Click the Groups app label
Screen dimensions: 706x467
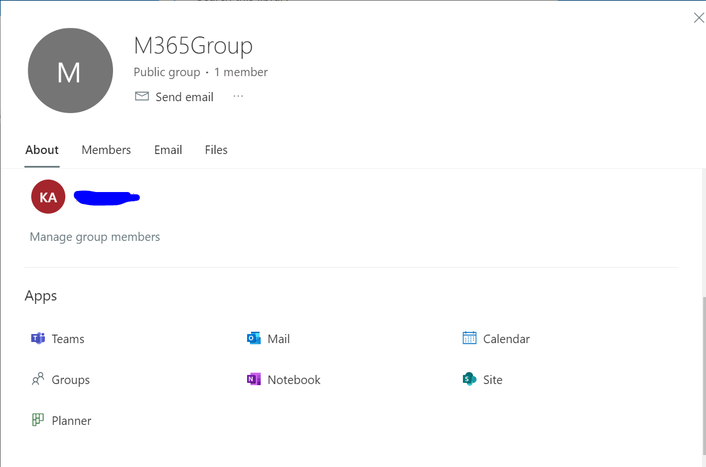coord(71,380)
